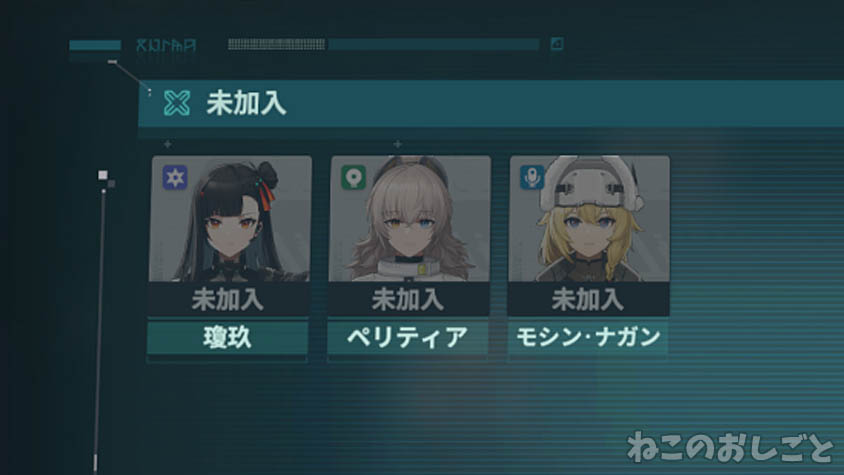
Task: Click 未加入 status under ペリティア portrait
Action: (x=409, y=299)
